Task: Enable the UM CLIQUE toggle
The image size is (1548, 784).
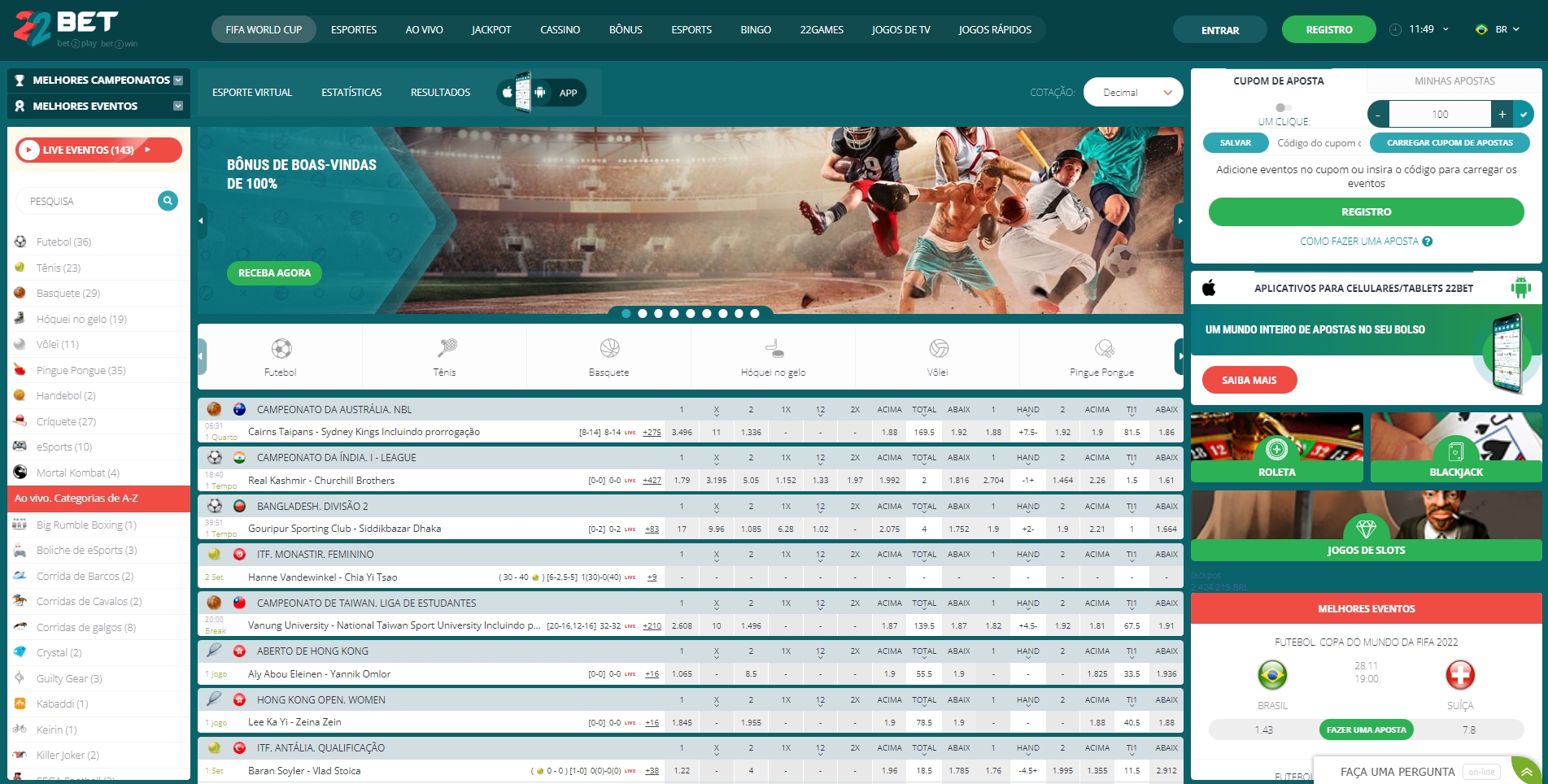Action: (1285, 107)
